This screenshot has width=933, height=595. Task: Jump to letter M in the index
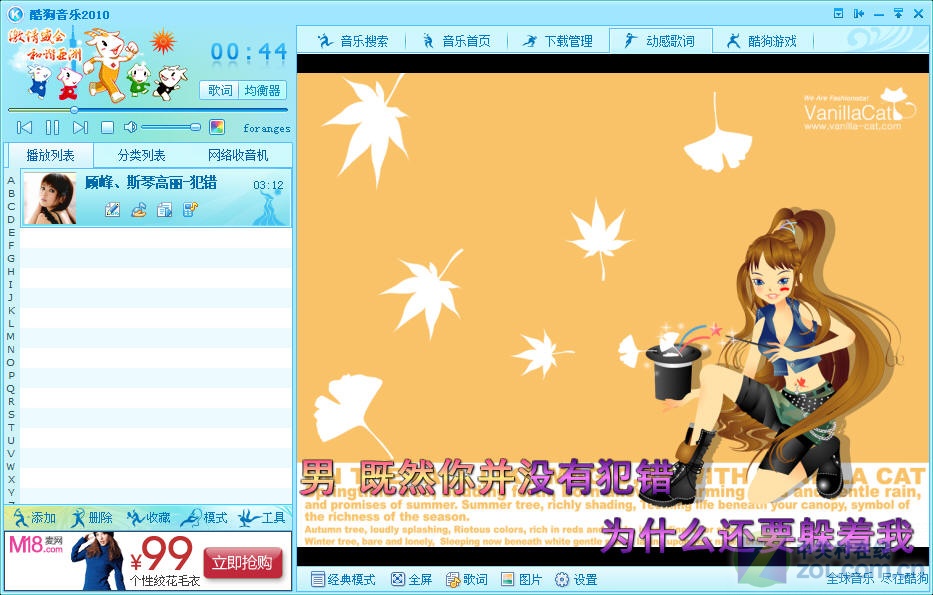[x=11, y=336]
